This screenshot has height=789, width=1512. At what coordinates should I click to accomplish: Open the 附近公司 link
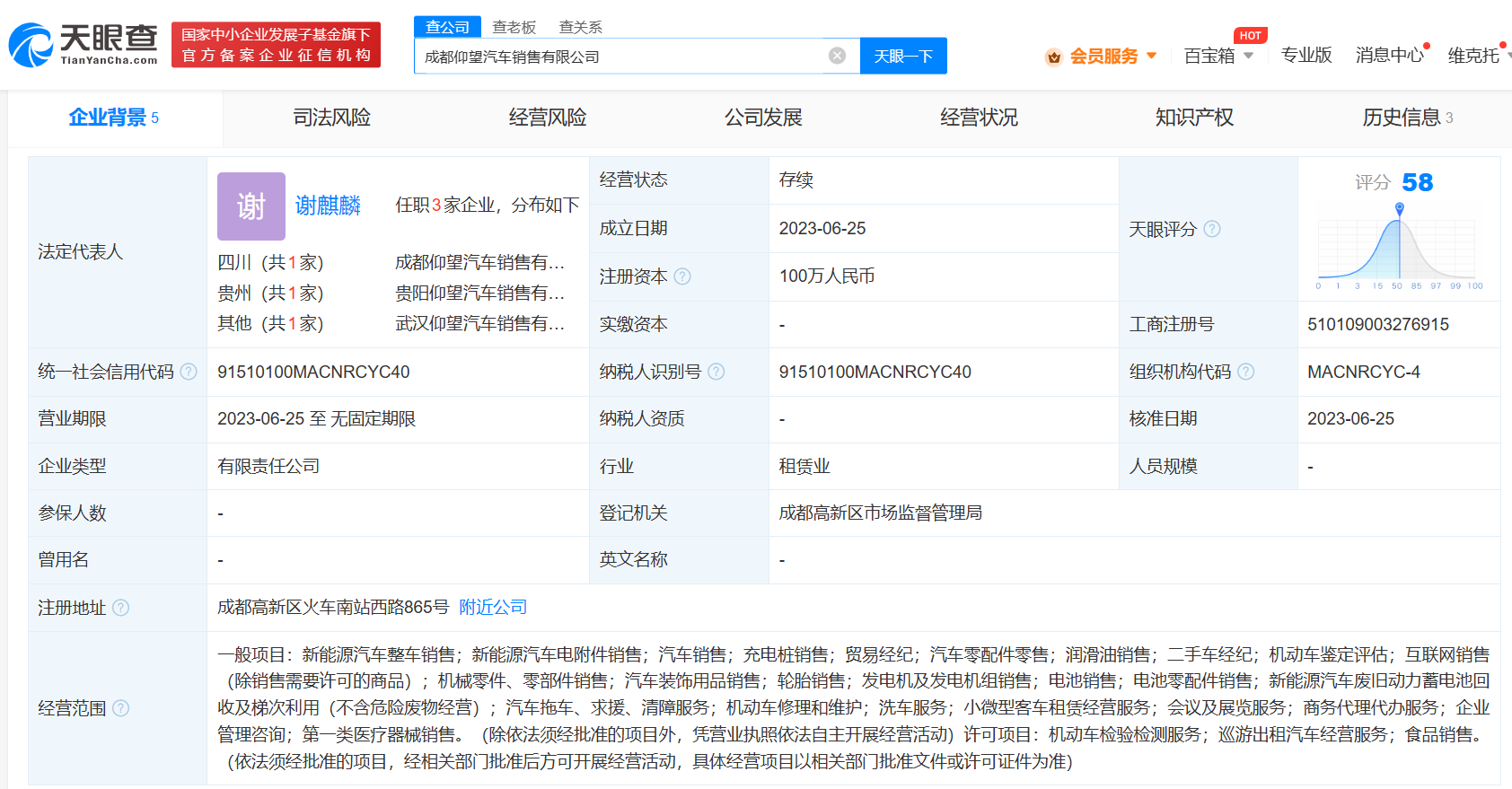point(493,608)
